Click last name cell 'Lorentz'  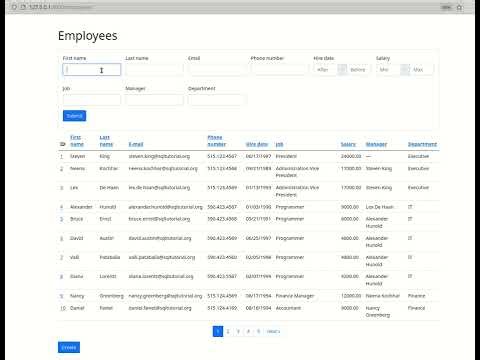coord(108,277)
